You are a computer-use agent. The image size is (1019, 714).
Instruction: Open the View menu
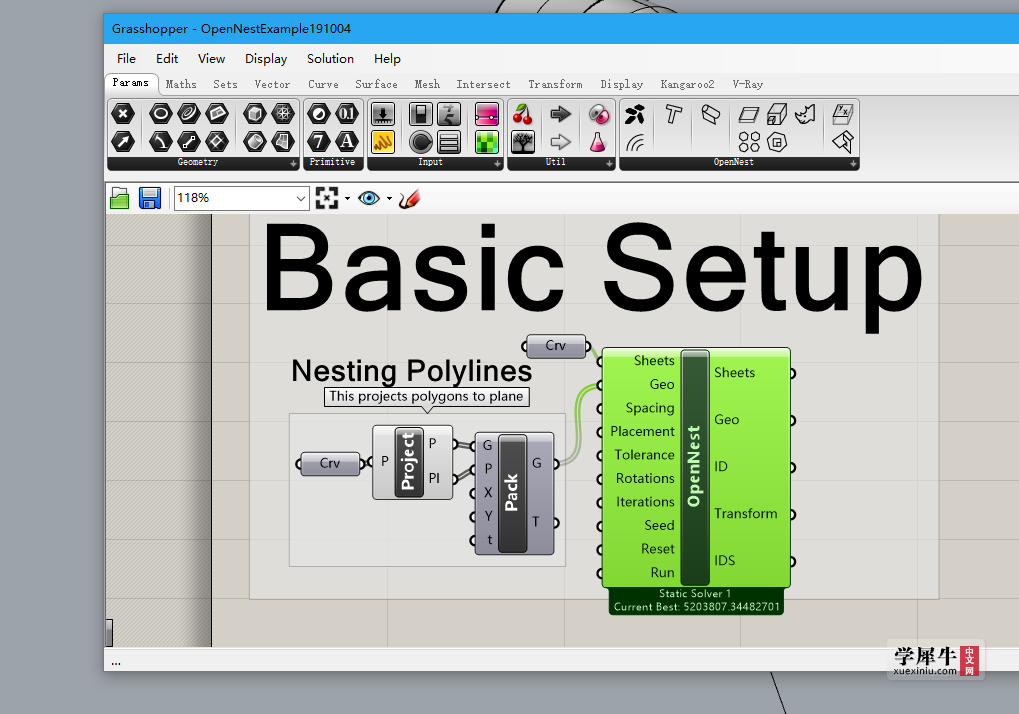[x=211, y=58]
